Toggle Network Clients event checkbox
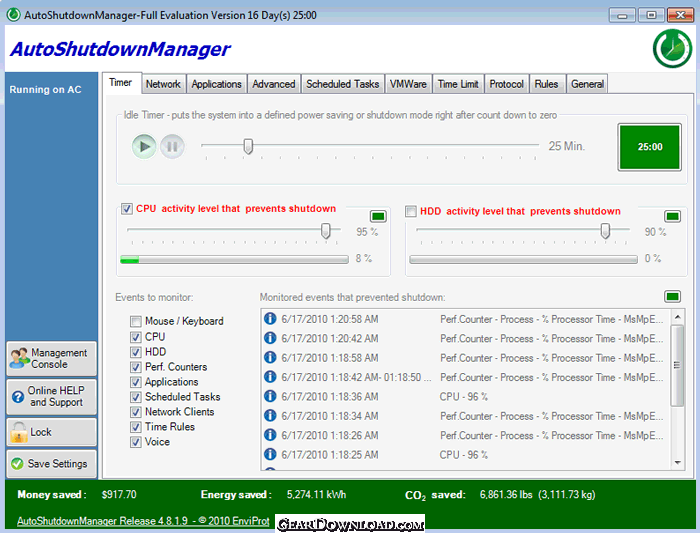Image resolution: width=700 pixels, height=533 pixels. pyautogui.click(x=136, y=412)
